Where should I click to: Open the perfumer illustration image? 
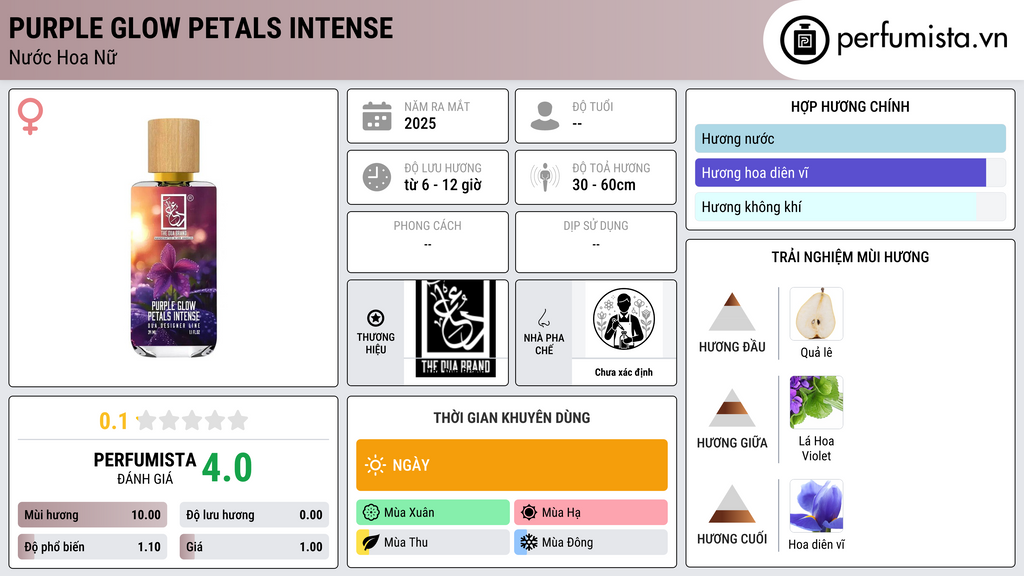[x=624, y=319]
